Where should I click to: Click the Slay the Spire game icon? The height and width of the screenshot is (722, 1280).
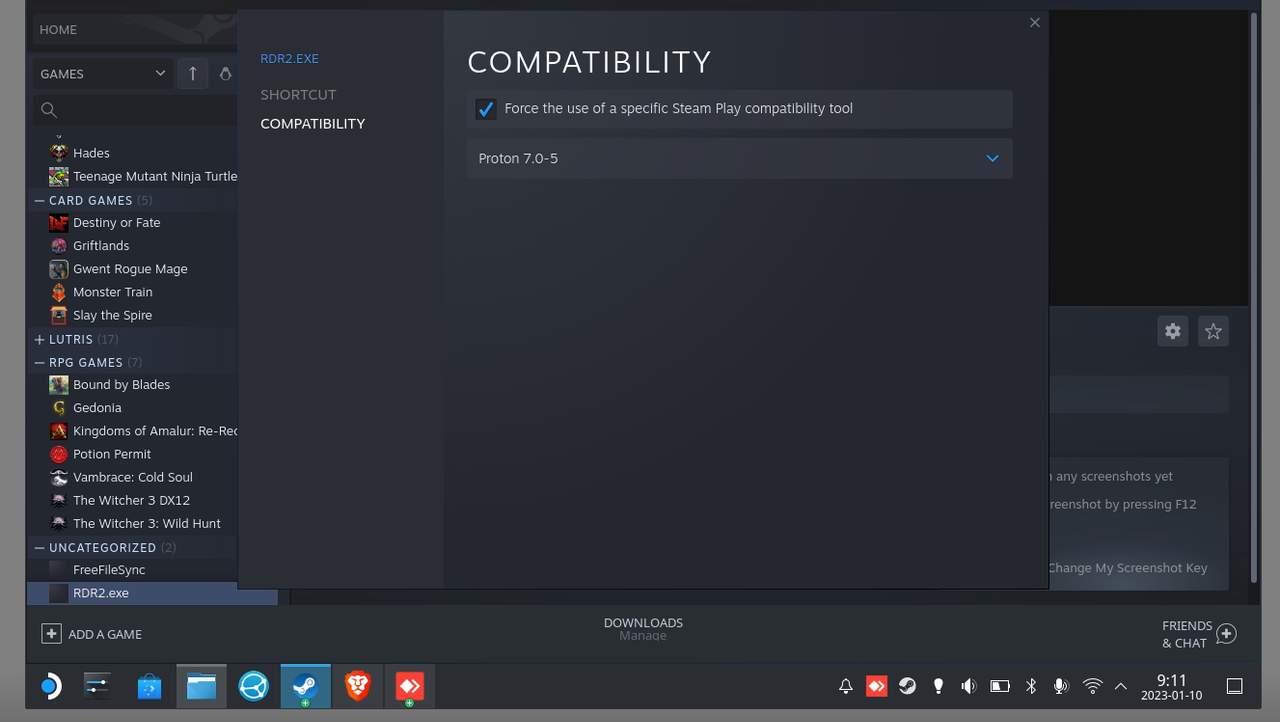coord(59,315)
